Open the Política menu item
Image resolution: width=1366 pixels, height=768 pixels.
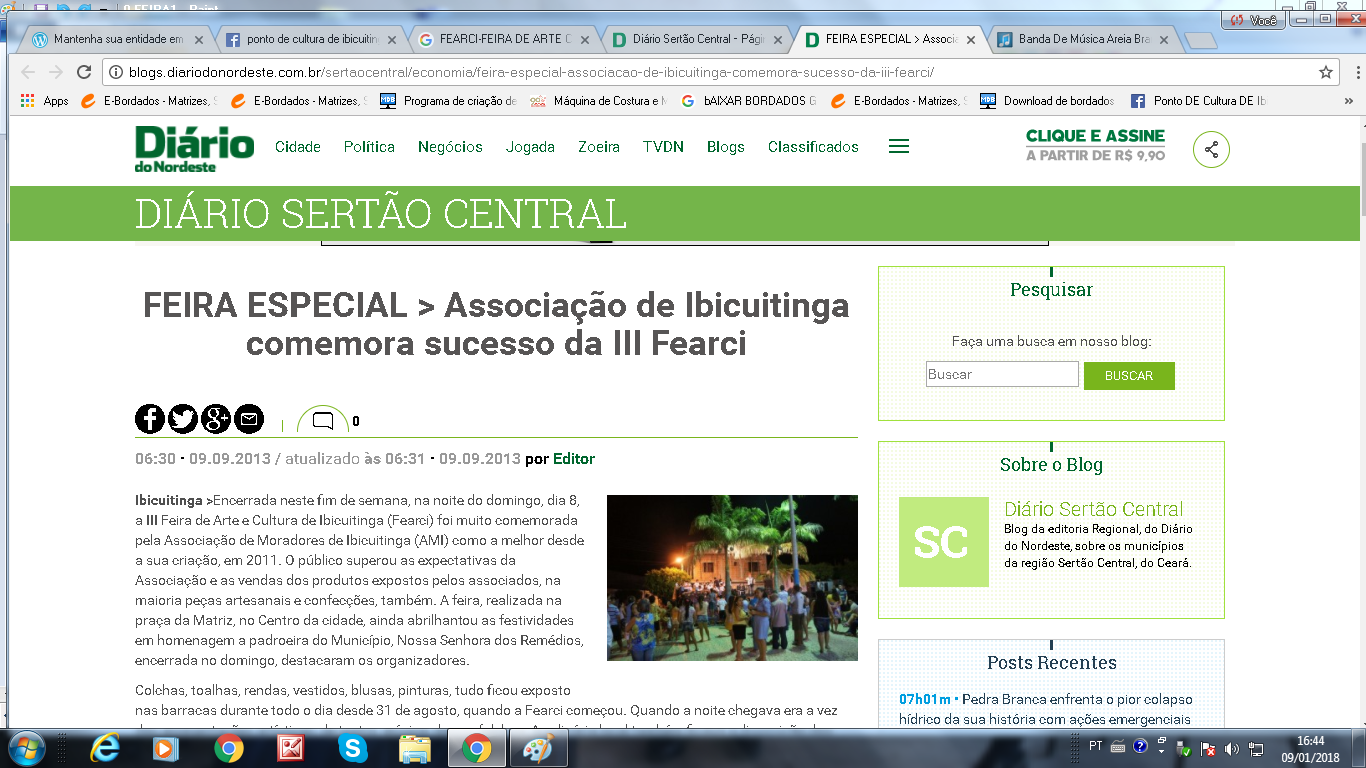(369, 147)
